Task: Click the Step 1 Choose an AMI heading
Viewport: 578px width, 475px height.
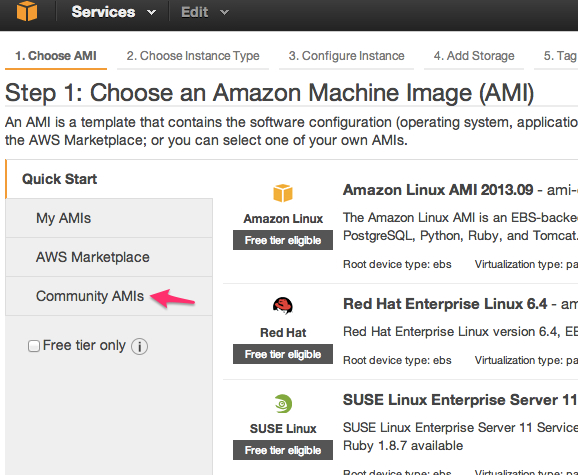Action: coord(269,93)
